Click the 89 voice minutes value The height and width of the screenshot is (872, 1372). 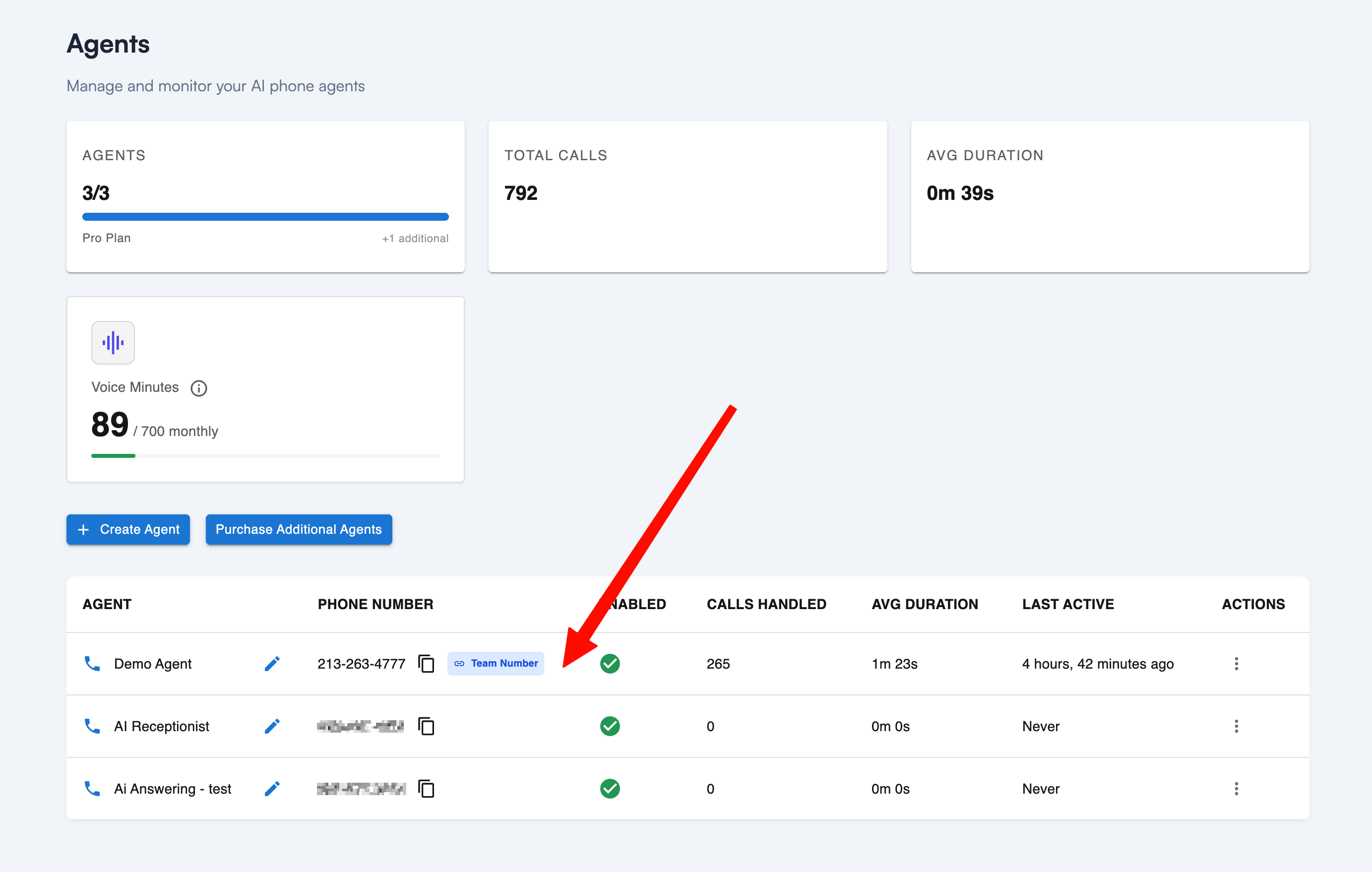(110, 425)
